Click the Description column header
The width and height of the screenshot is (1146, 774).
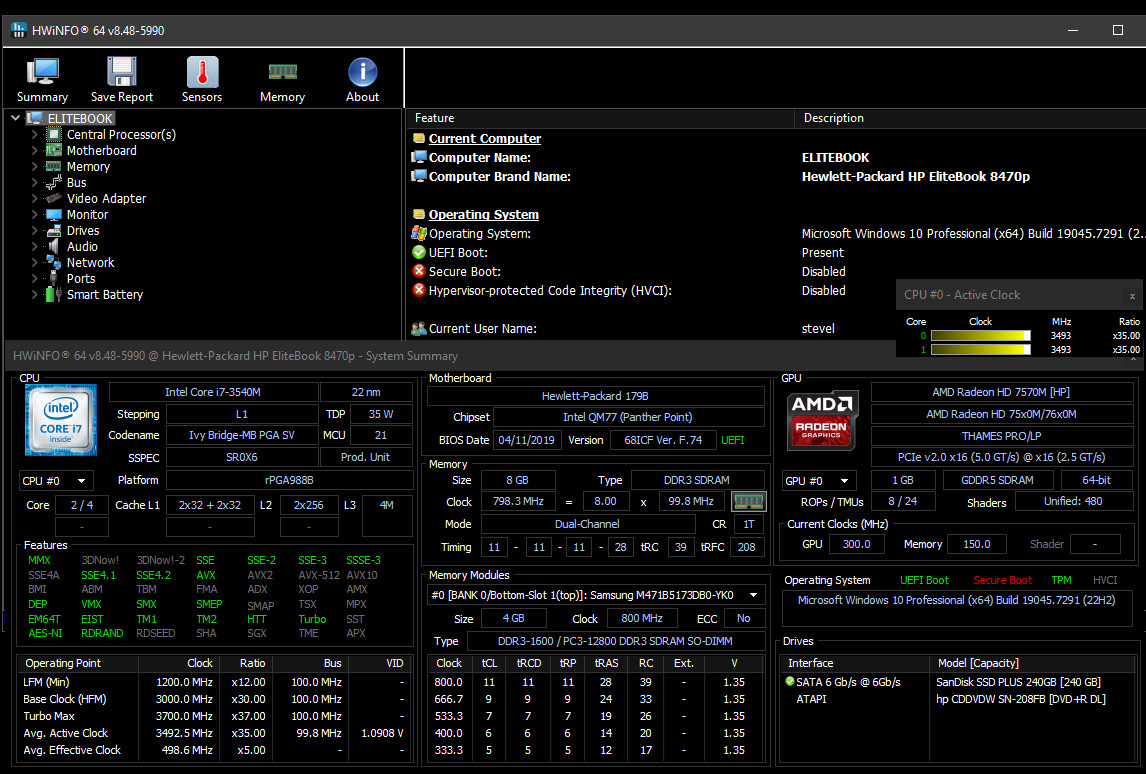pyautogui.click(x=970, y=118)
